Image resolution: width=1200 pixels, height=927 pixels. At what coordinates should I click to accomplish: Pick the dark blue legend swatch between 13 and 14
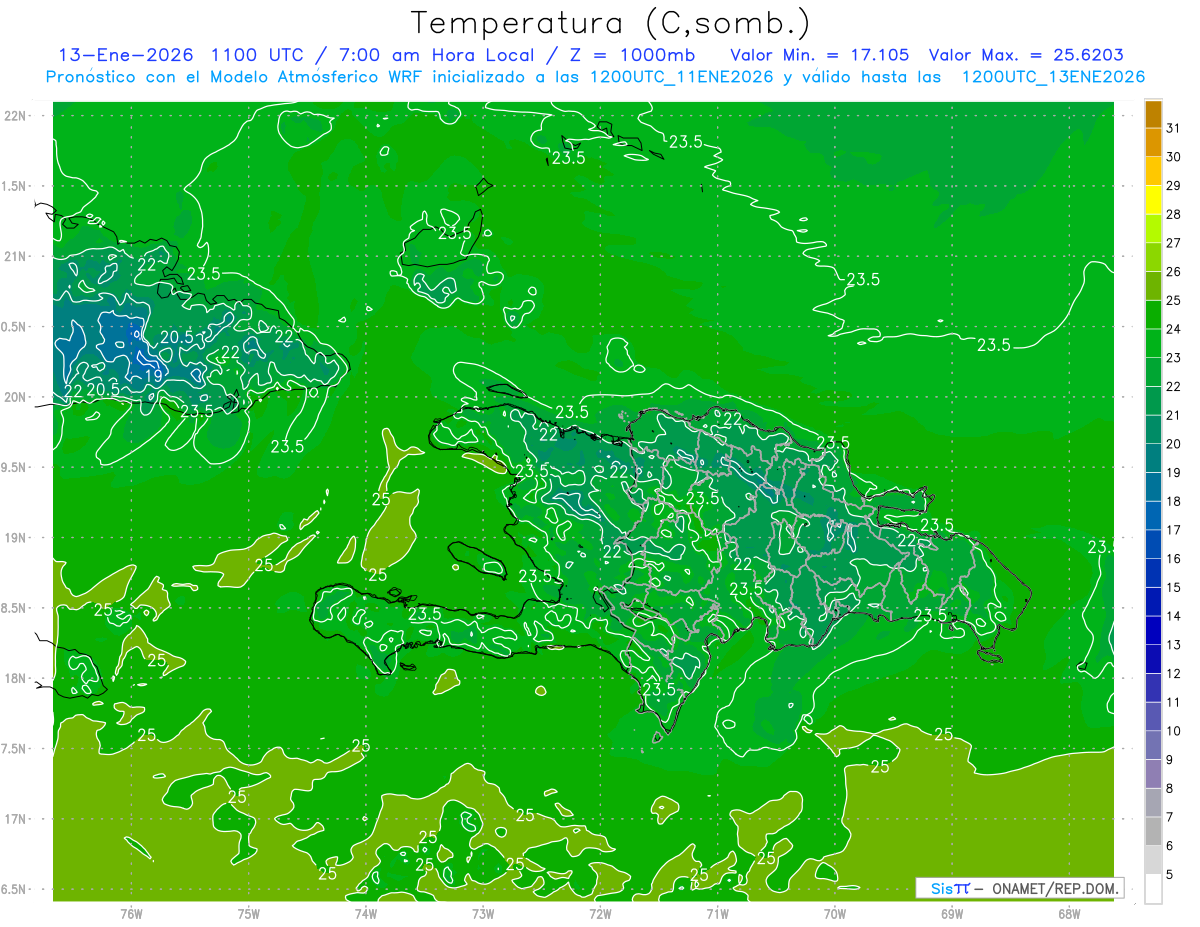(1153, 630)
